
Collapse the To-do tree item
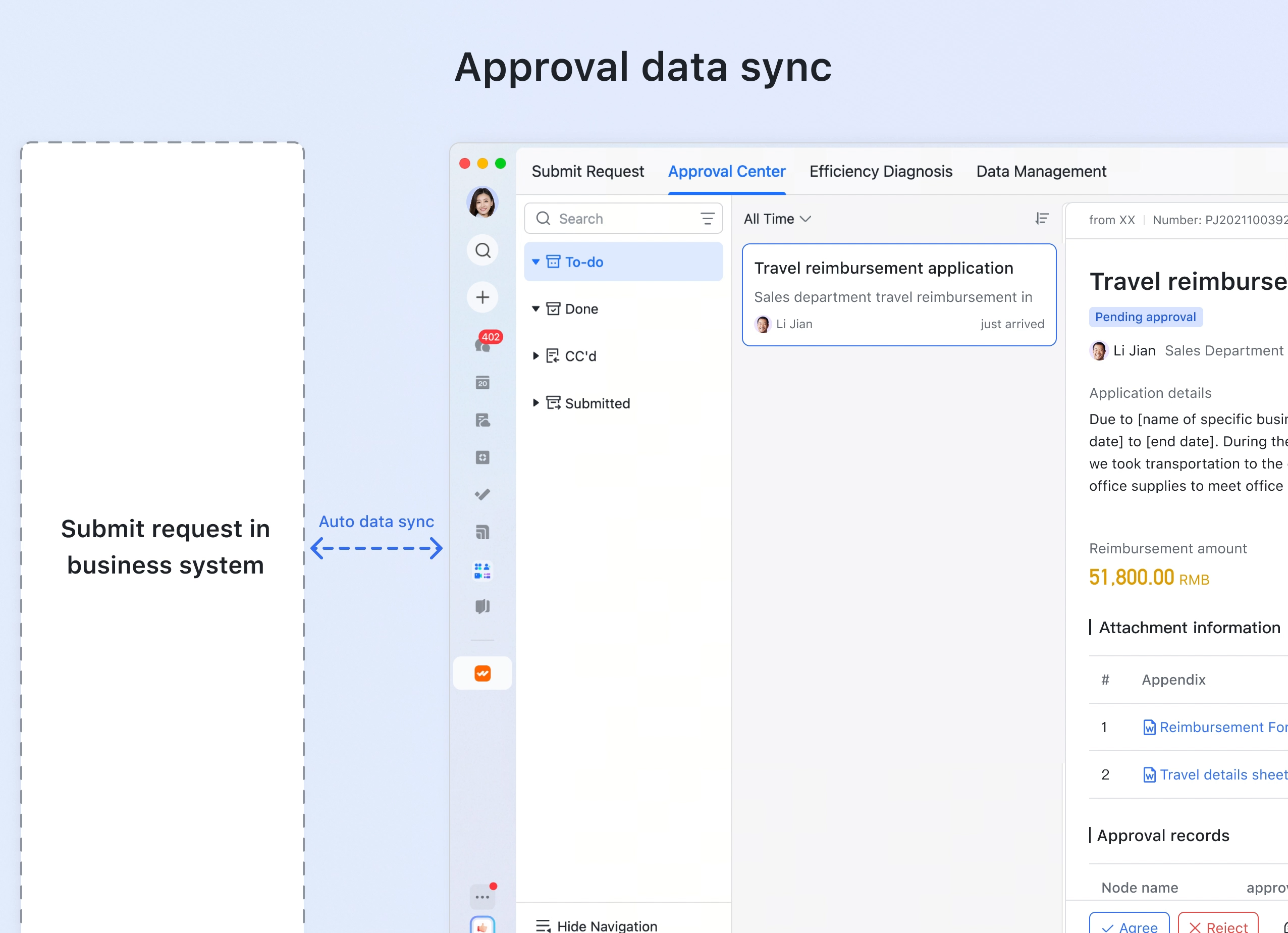coord(535,262)
